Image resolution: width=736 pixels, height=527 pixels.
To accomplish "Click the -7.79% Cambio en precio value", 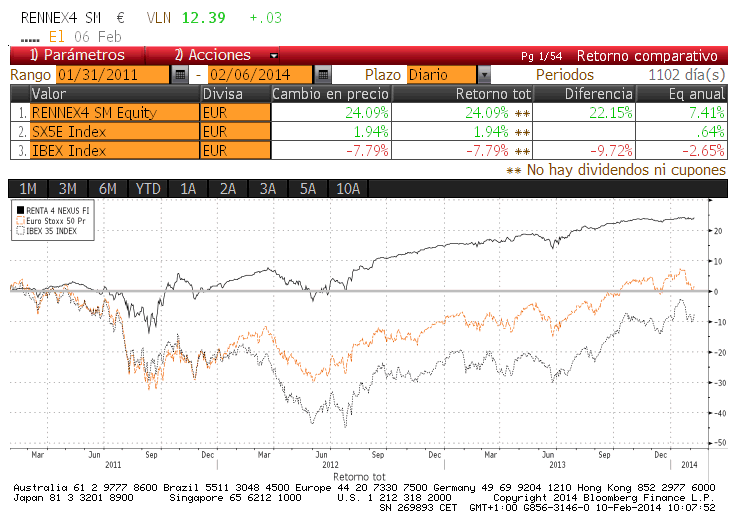I will click(x=367, y=151).
